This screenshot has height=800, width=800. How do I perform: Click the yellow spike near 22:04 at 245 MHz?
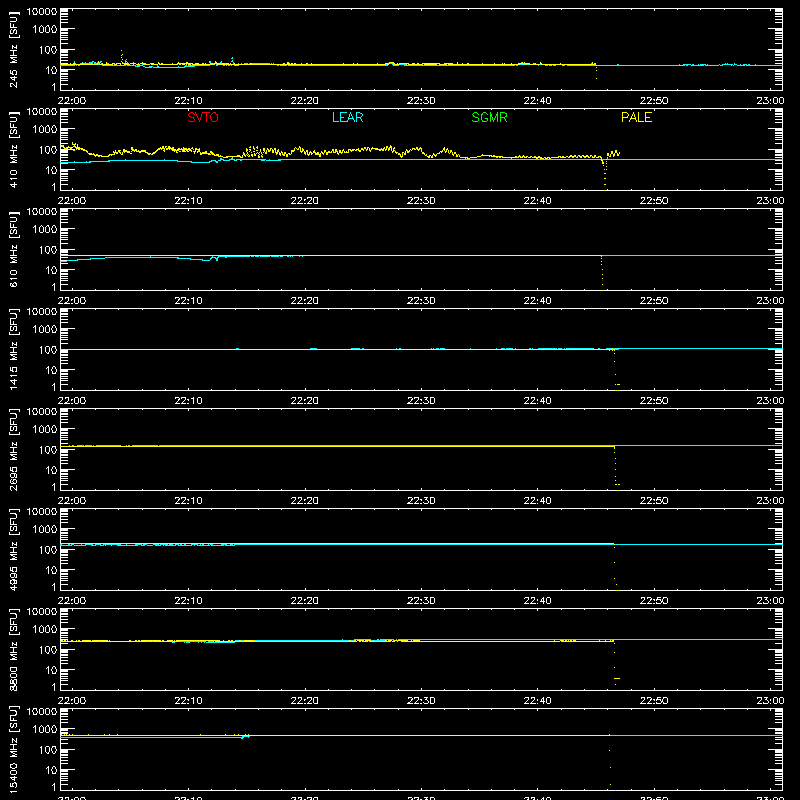click(121, 56)
